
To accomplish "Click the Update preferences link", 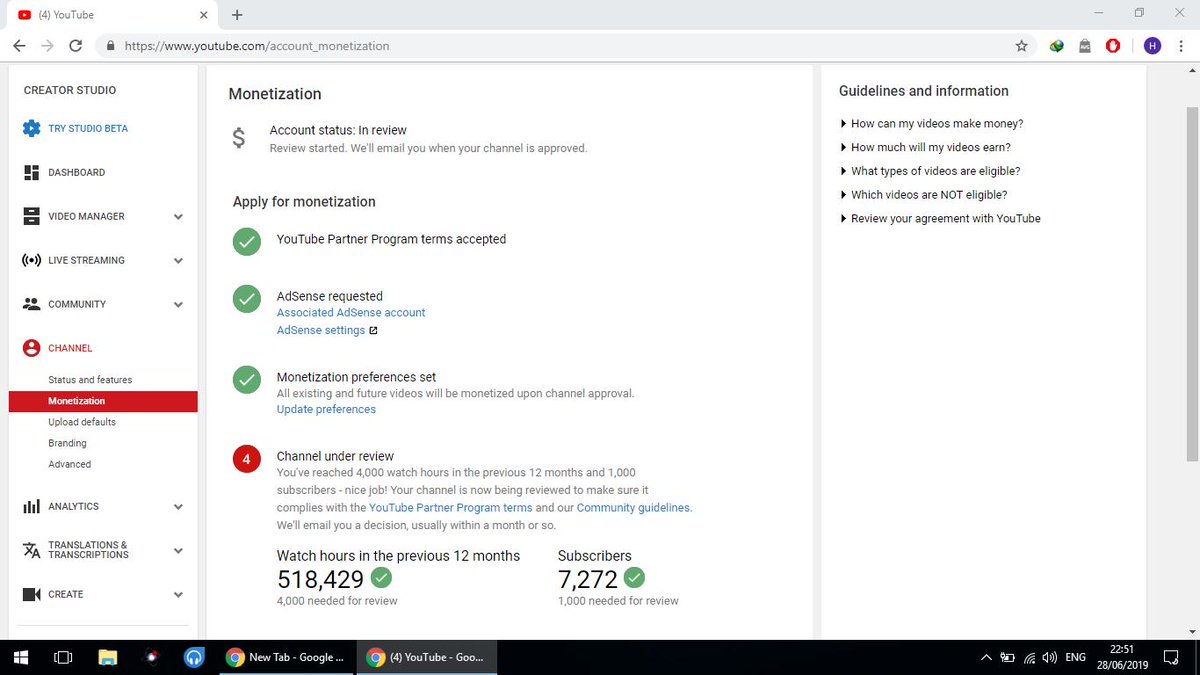I will point(326,409).
